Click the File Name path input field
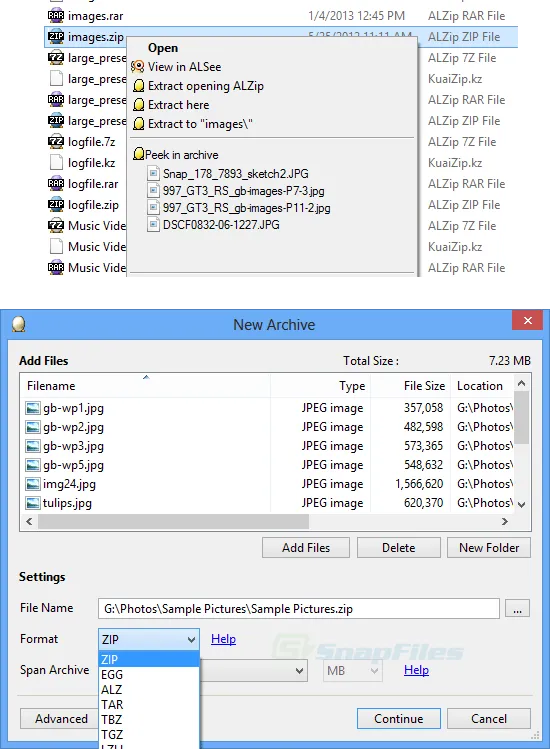The image size is (550, 749). [x=299, y=609]
